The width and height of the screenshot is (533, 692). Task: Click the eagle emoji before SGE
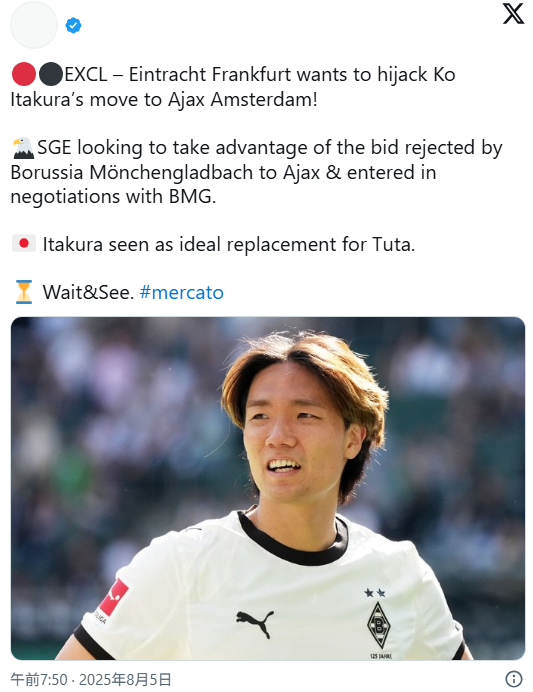point(23,148)
